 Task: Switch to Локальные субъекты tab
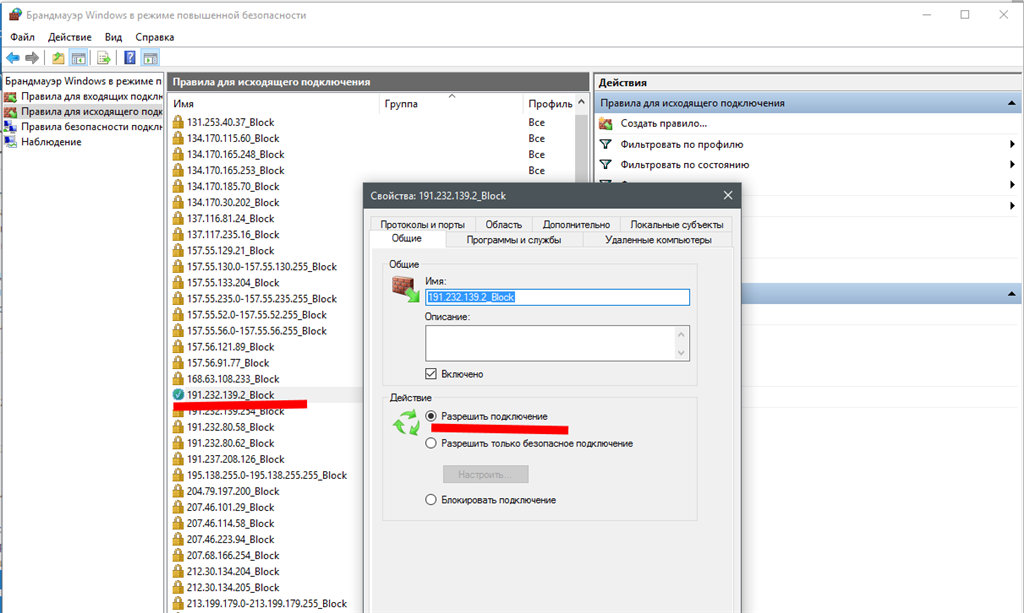pos(677,225)
